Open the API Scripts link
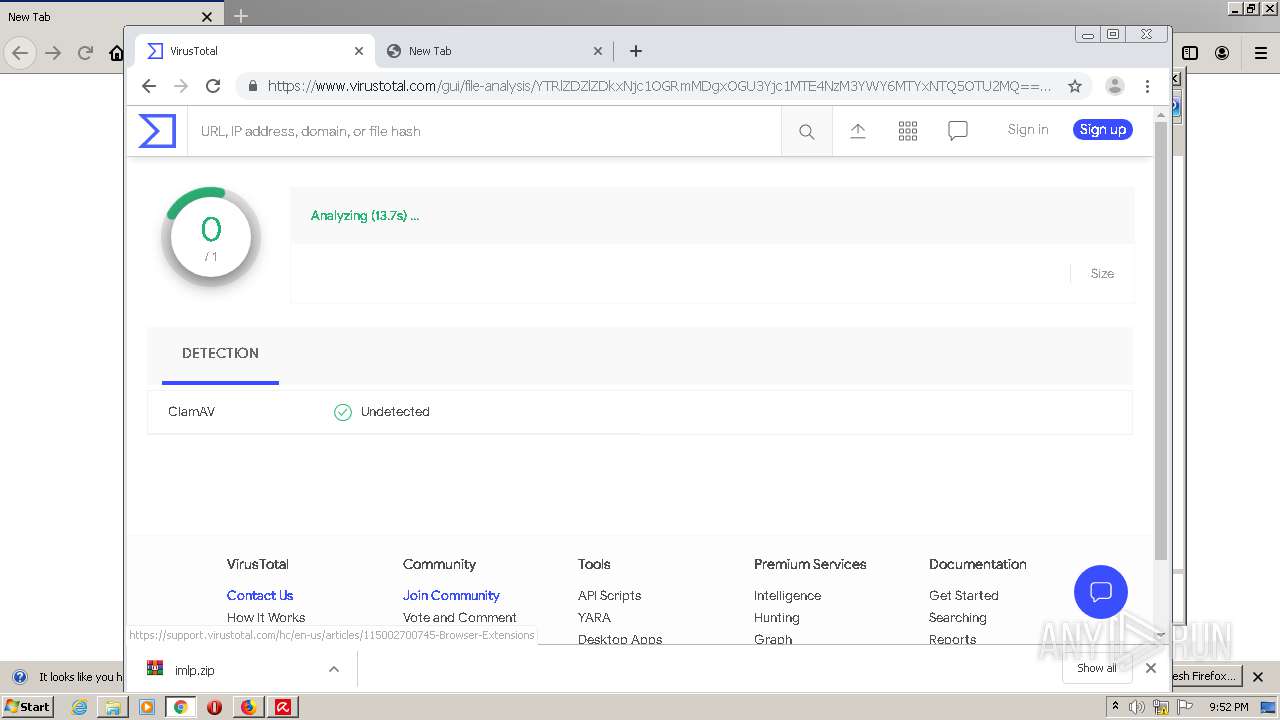The image size is (1280, 720). point(609,595)
